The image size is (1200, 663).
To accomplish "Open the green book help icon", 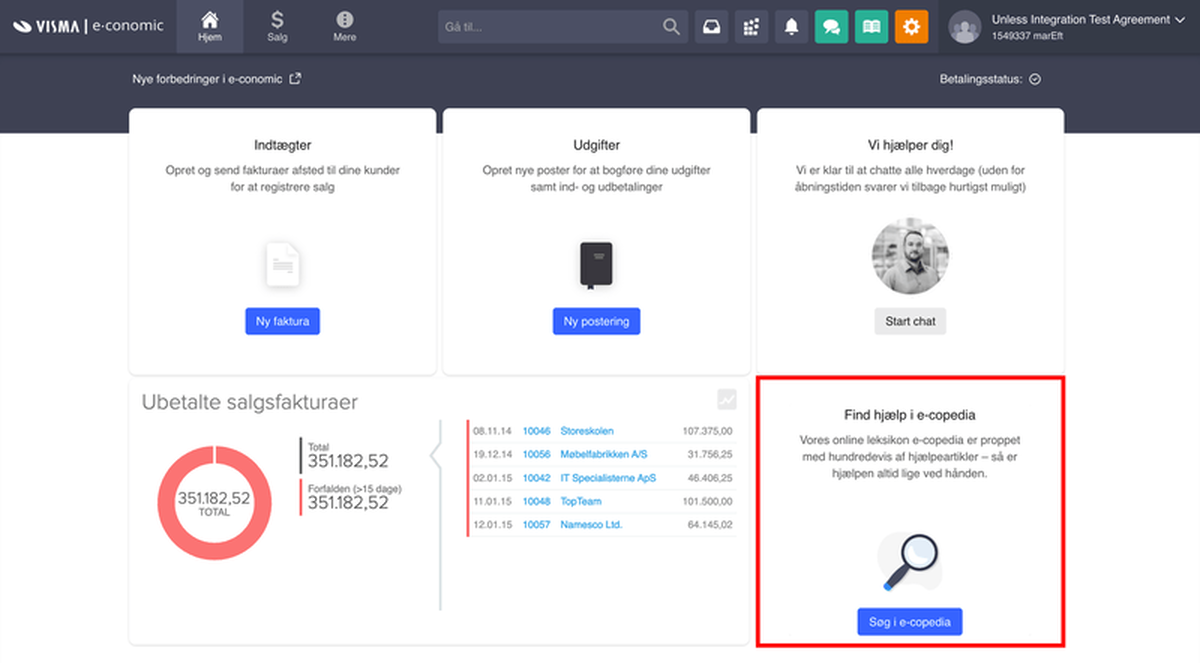I will click(871, 27).
